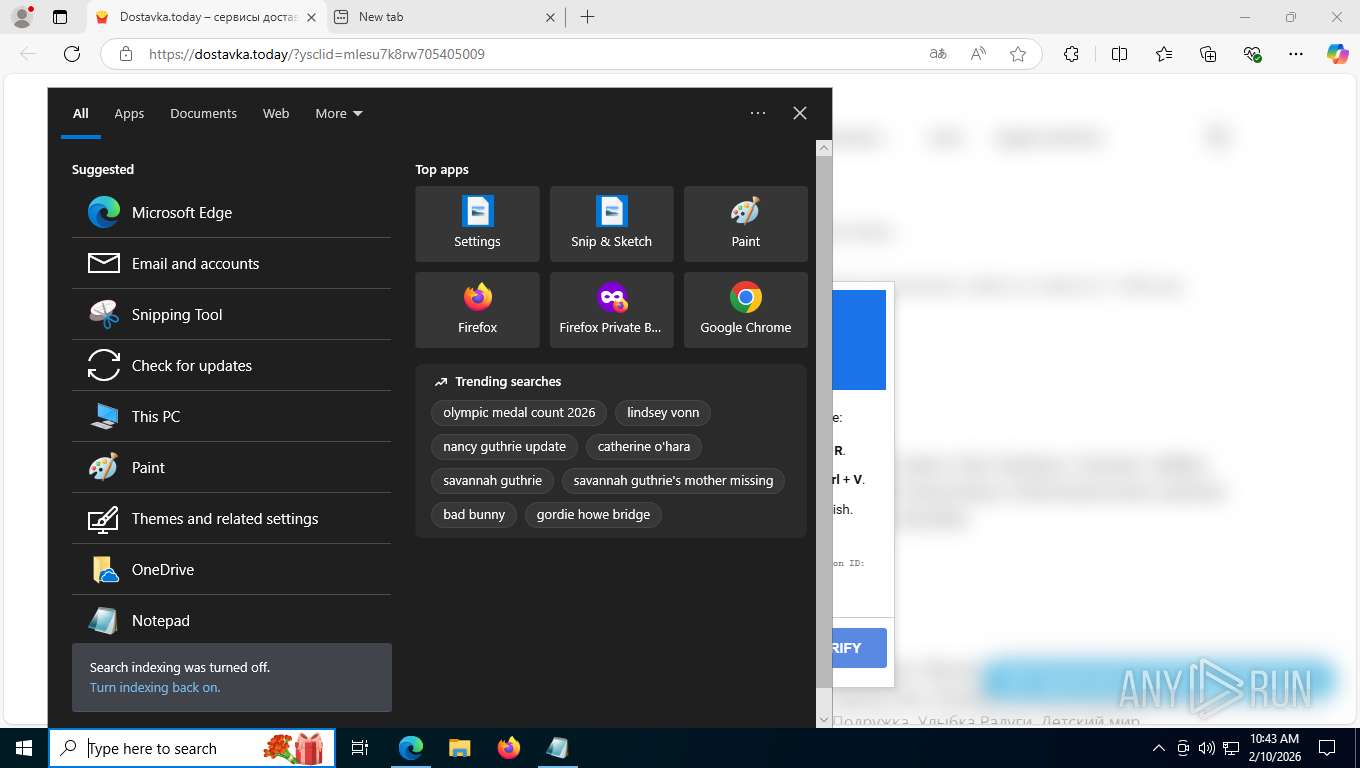Image resolution: width=1360 pixels, height=768 pixels.
Task: Search trending bad bunny
Action: 474,514
